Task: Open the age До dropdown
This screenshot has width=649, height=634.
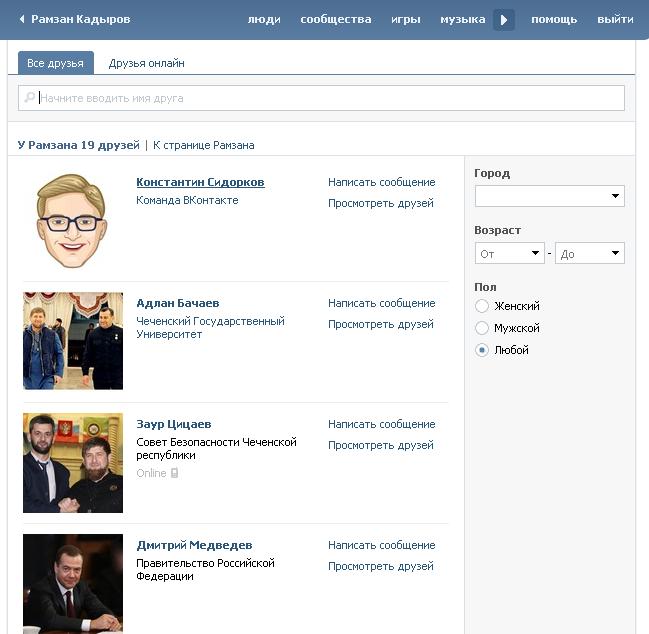Action: pyautogui.click(x=589, y=253)
